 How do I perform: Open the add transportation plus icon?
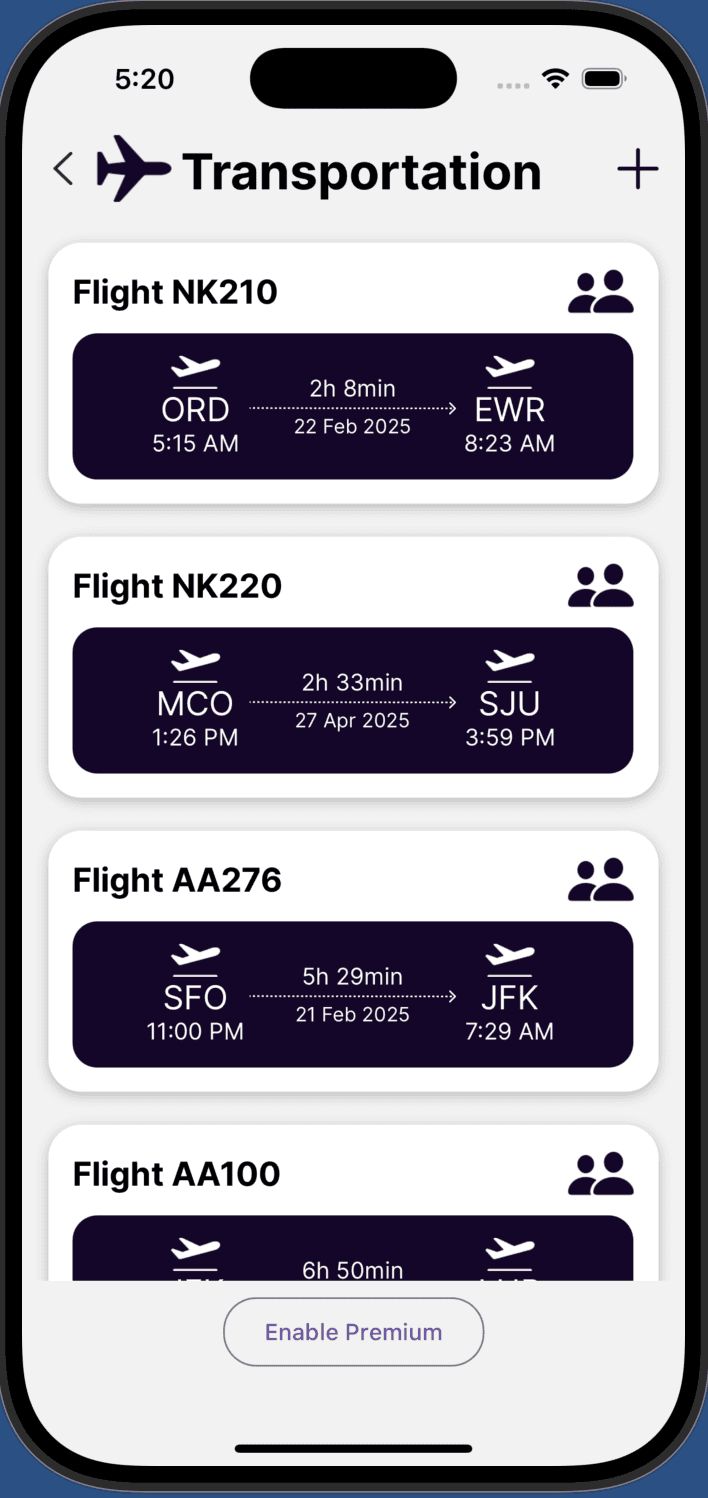click(637, 168)
